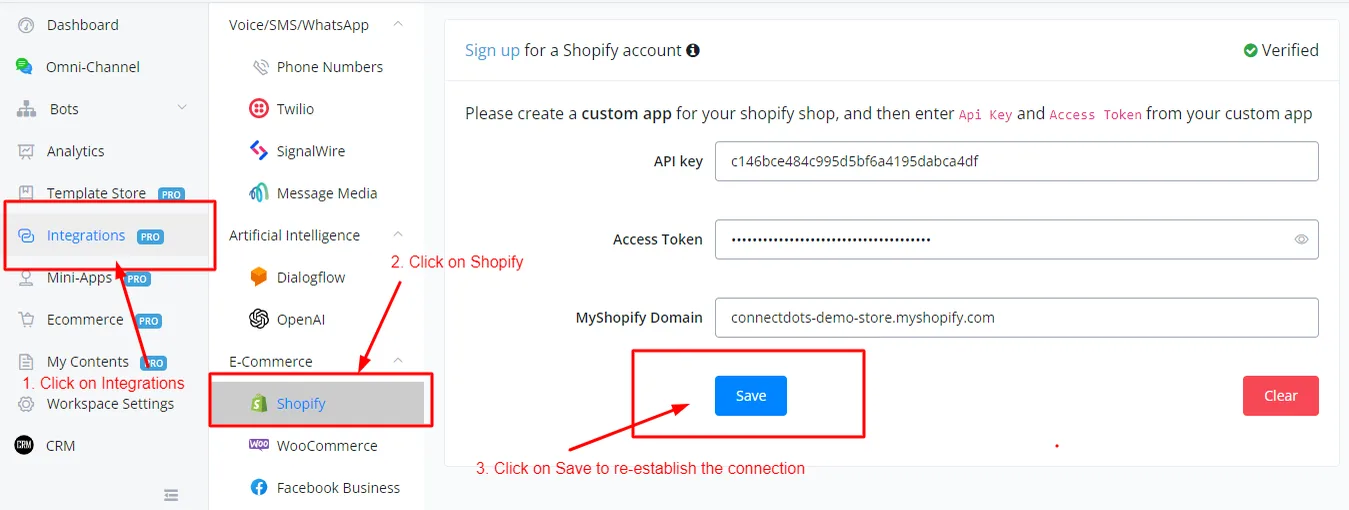Screen dimensions: 1349x510
Task: Click the blue Save button
Action: tap(751, 396)
